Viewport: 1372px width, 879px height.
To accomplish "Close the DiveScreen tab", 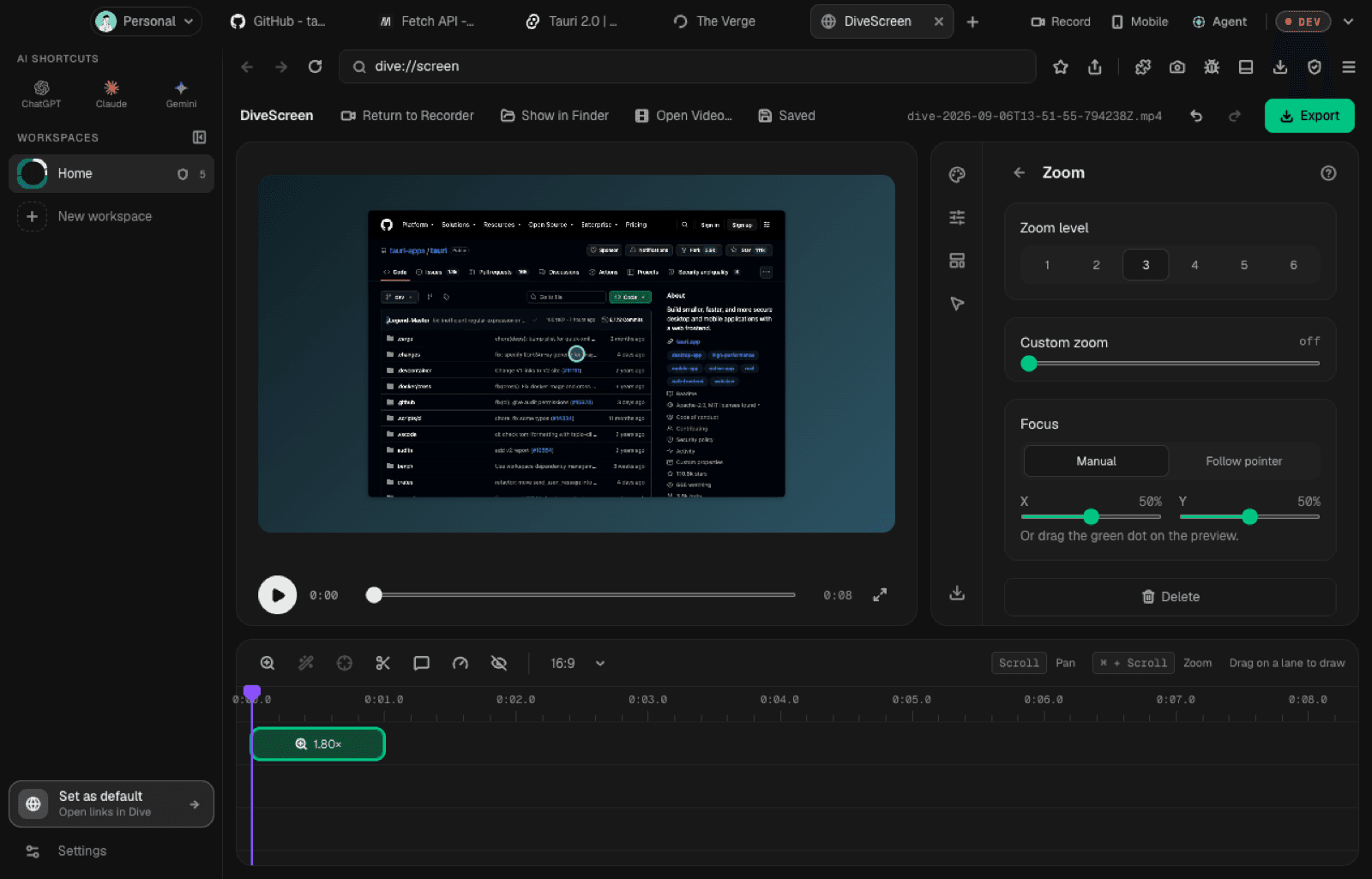I will coord(939,21).
